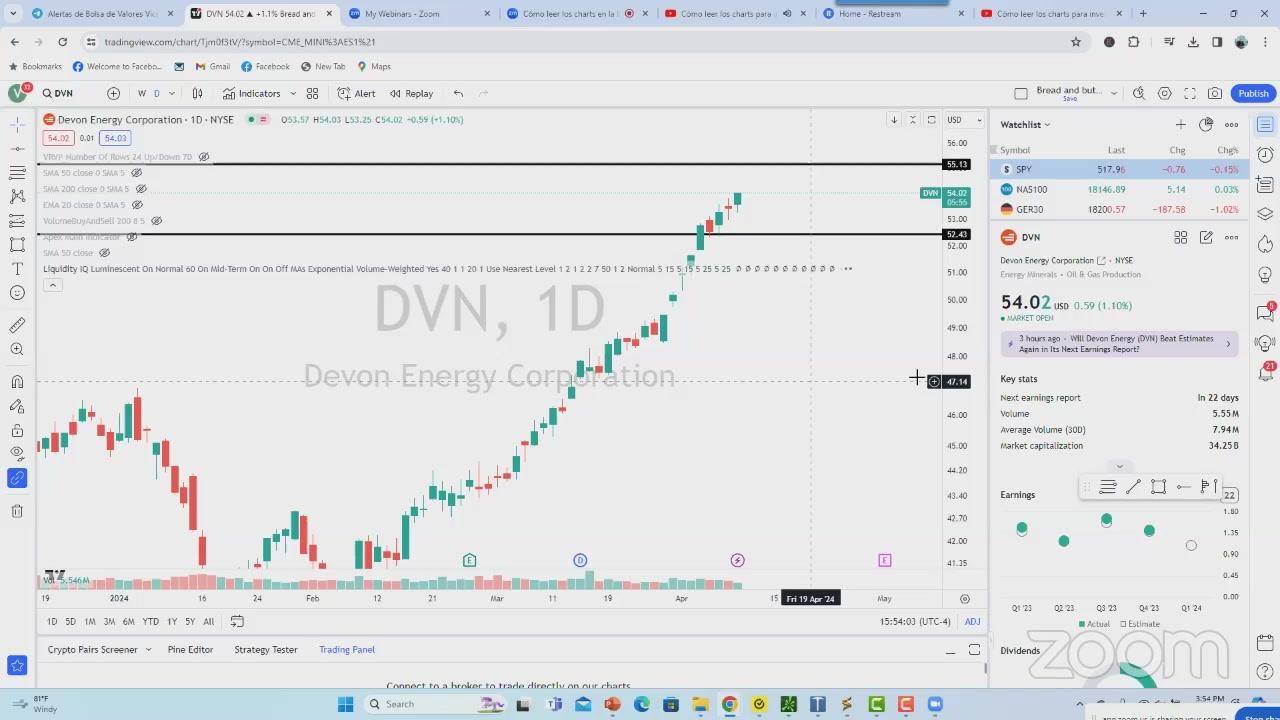Take a chart snapshot with the camera icon

[x=1215, y=93]
